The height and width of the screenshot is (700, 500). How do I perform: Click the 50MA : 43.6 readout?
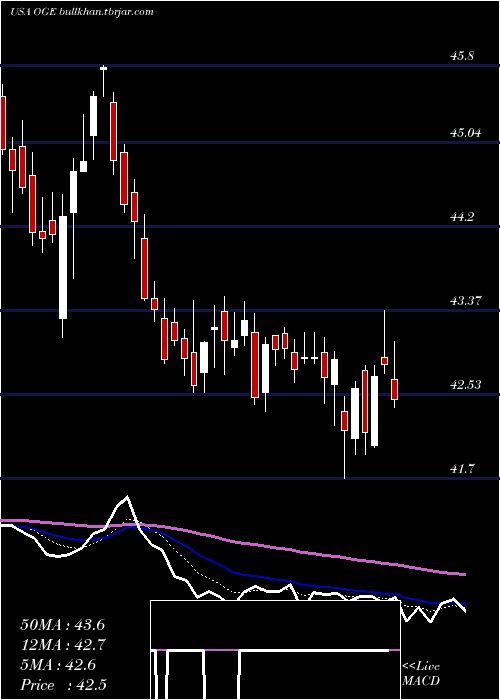(62, 625)
